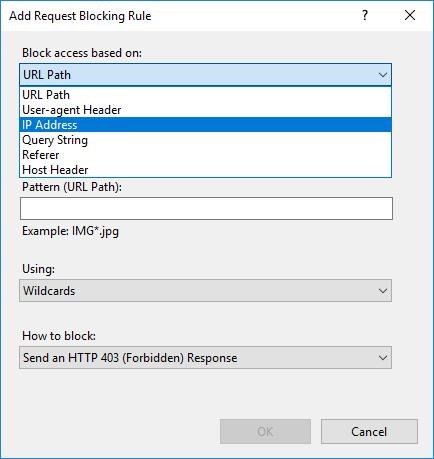The width and height of the screenshot is (434, 459).
Task: Close the Add Request Blocking Rule dialog
Action: point(410,15)
